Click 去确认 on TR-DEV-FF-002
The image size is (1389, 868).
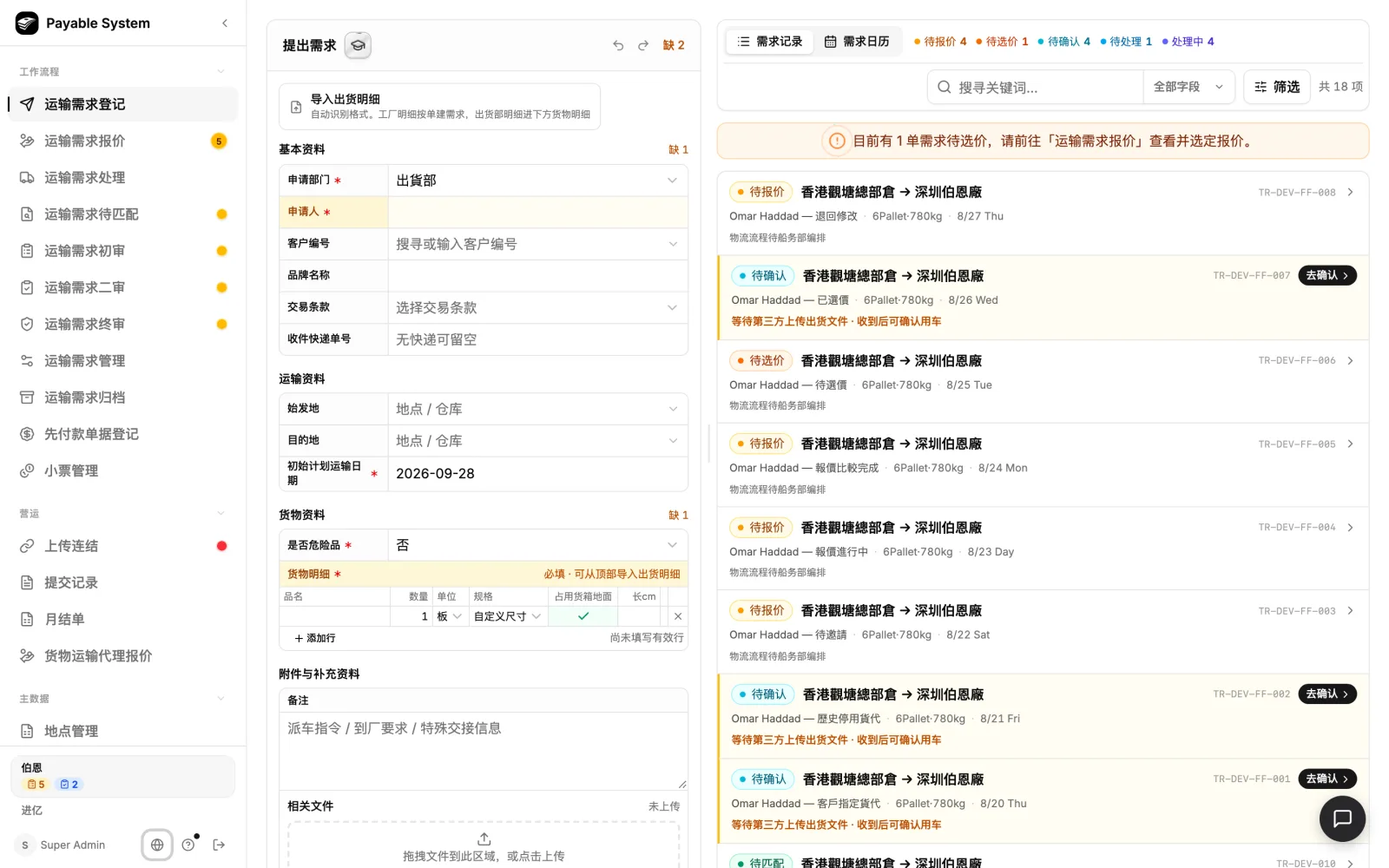1327,694
